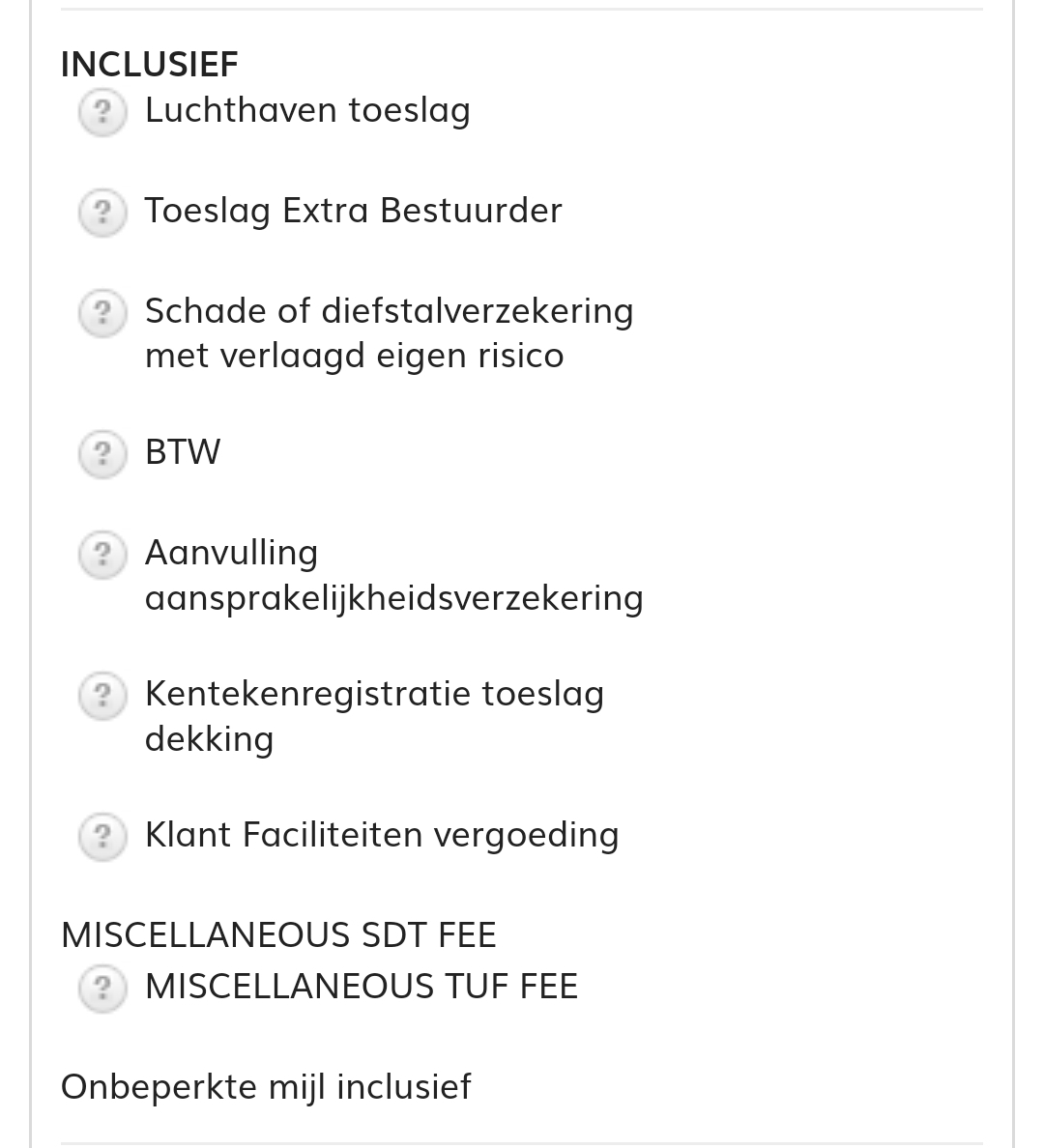The image size is (1044, 1148).
Task: Click the MISCELLANEOUS TUF FEE text
Action: [x=361, y=987]
